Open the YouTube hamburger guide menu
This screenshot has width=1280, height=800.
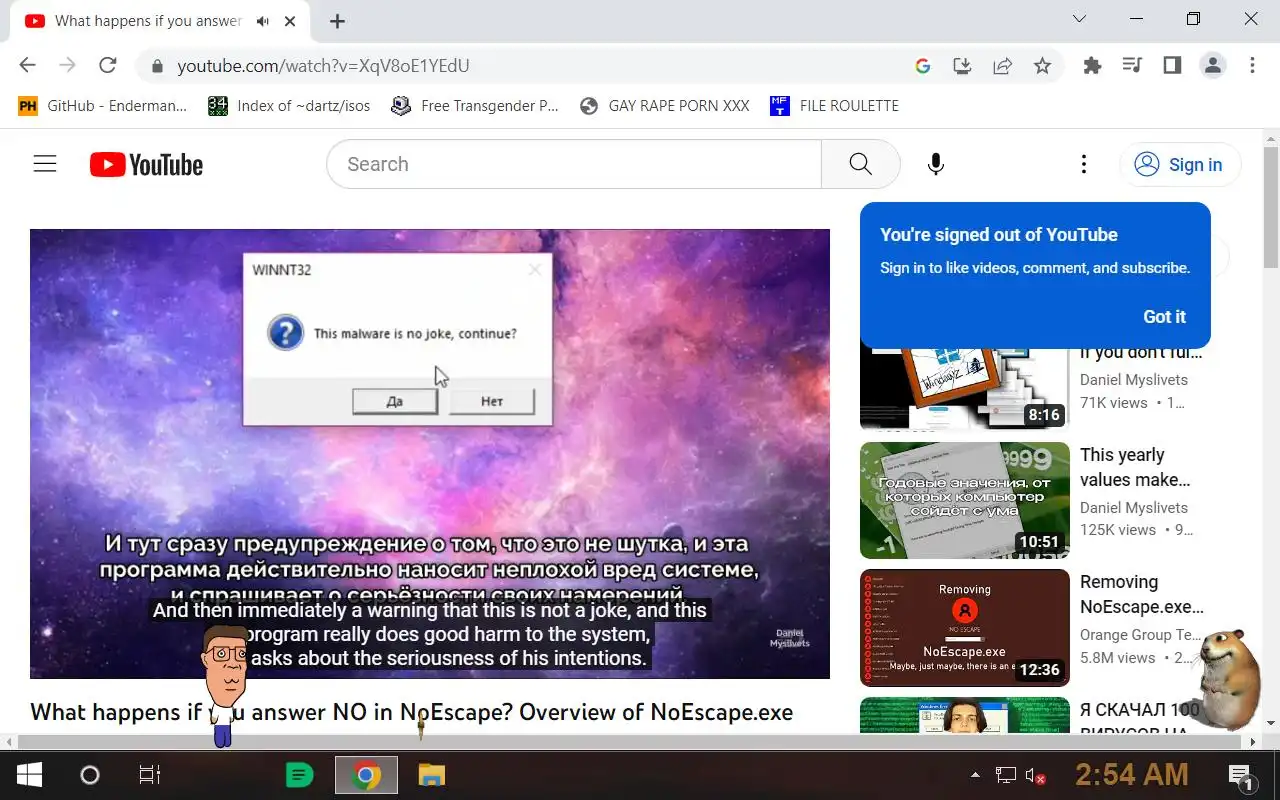click(x=45, y=164)
